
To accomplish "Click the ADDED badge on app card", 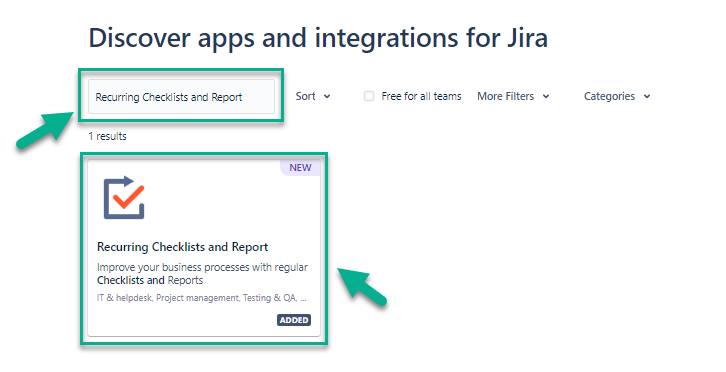I will pos(294,320).
